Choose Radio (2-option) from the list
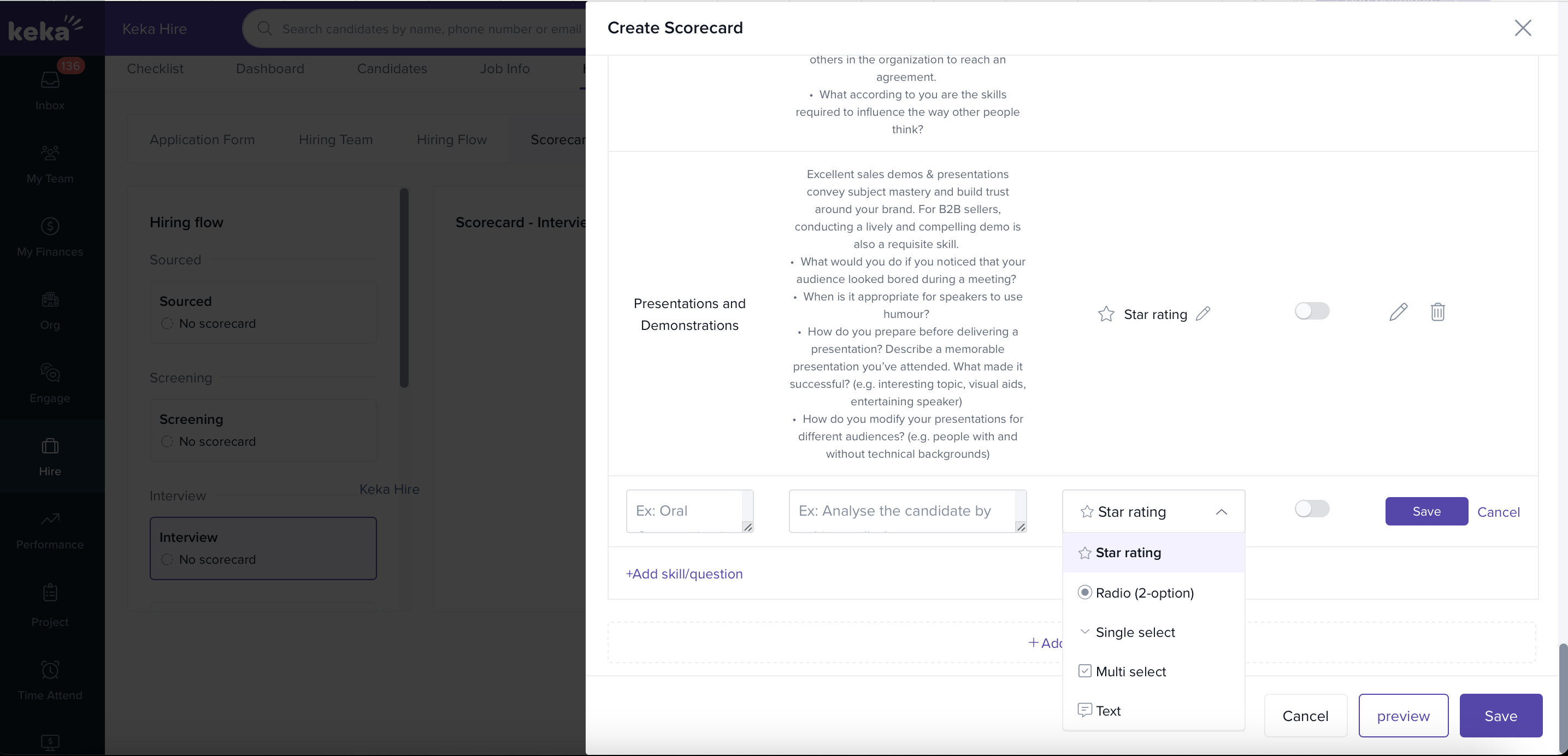 1143,593
